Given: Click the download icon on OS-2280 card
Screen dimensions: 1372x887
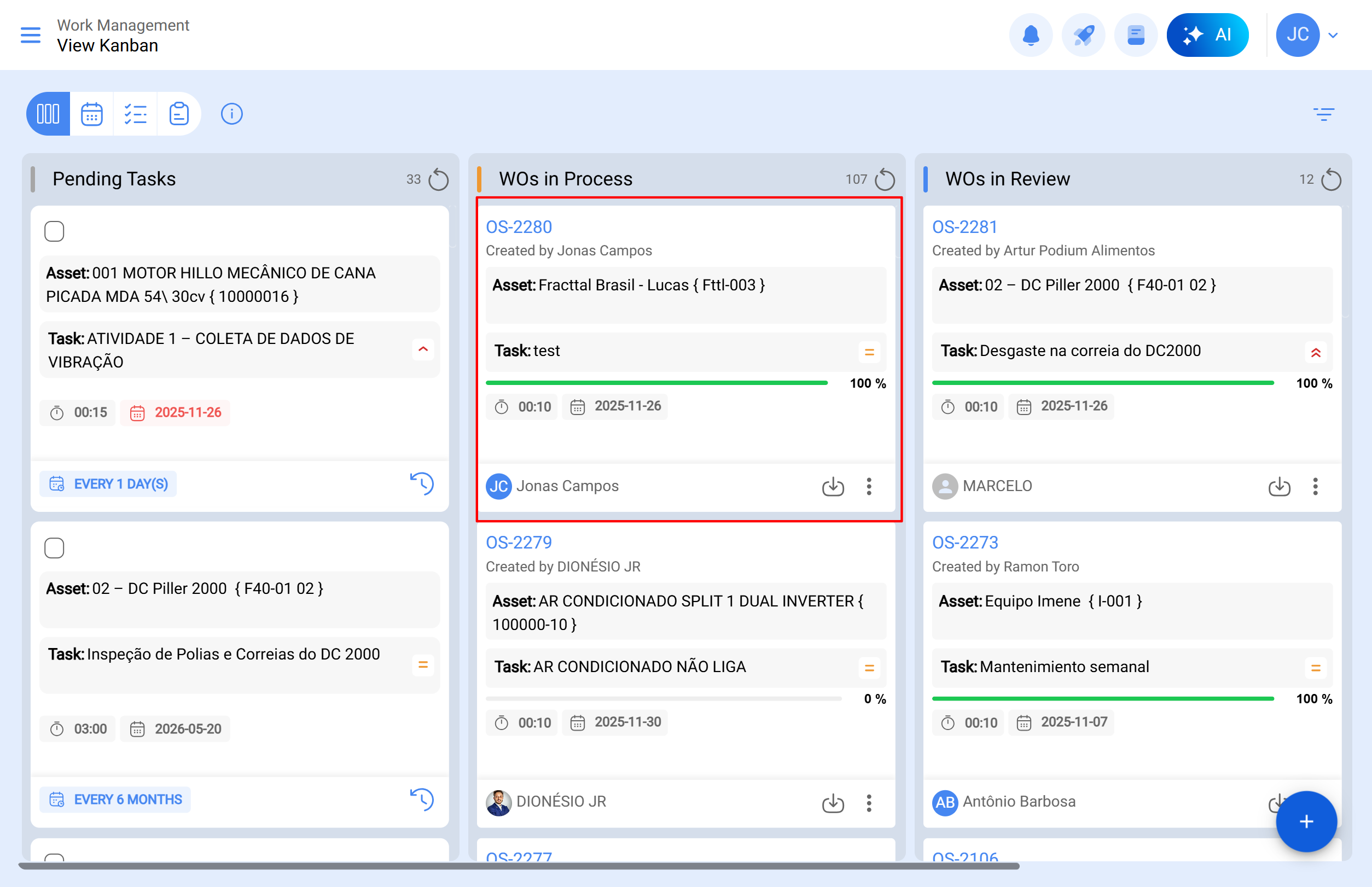Looking at the screenshot, I should [x=833, y=487].
